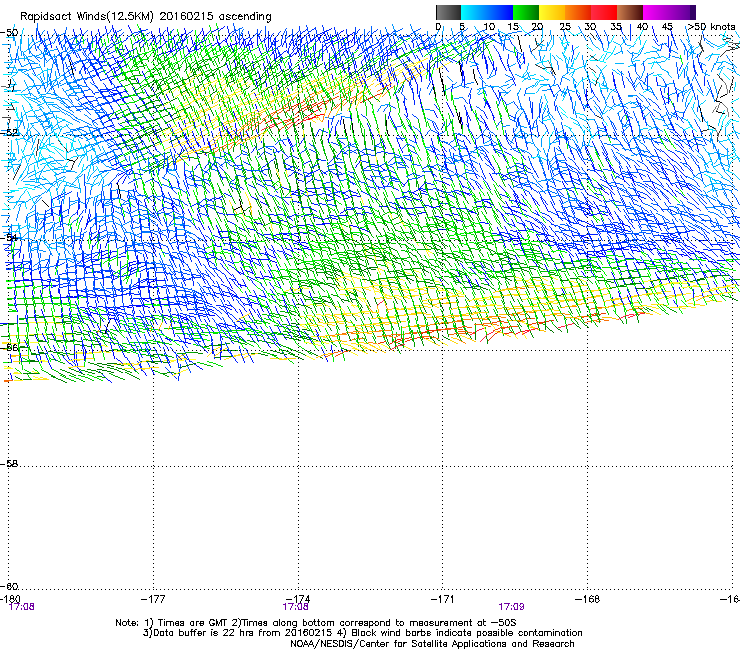Click the cyan-to-blue 5-15 knots legend gradient

[487, 12]
